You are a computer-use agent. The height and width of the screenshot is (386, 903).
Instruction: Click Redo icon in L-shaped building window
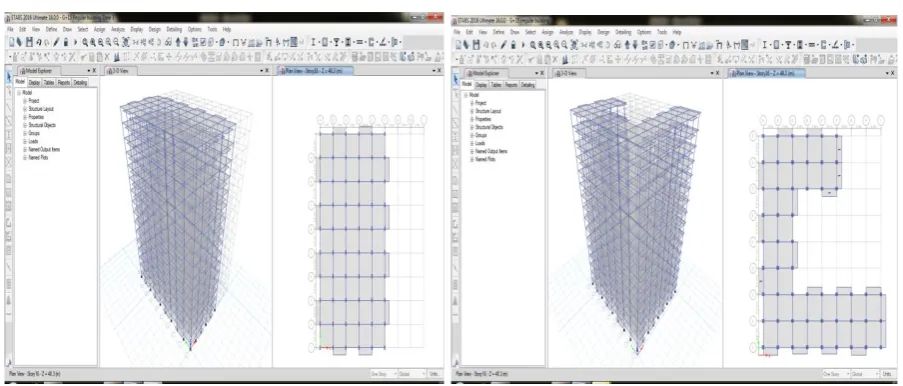[494, 44]
